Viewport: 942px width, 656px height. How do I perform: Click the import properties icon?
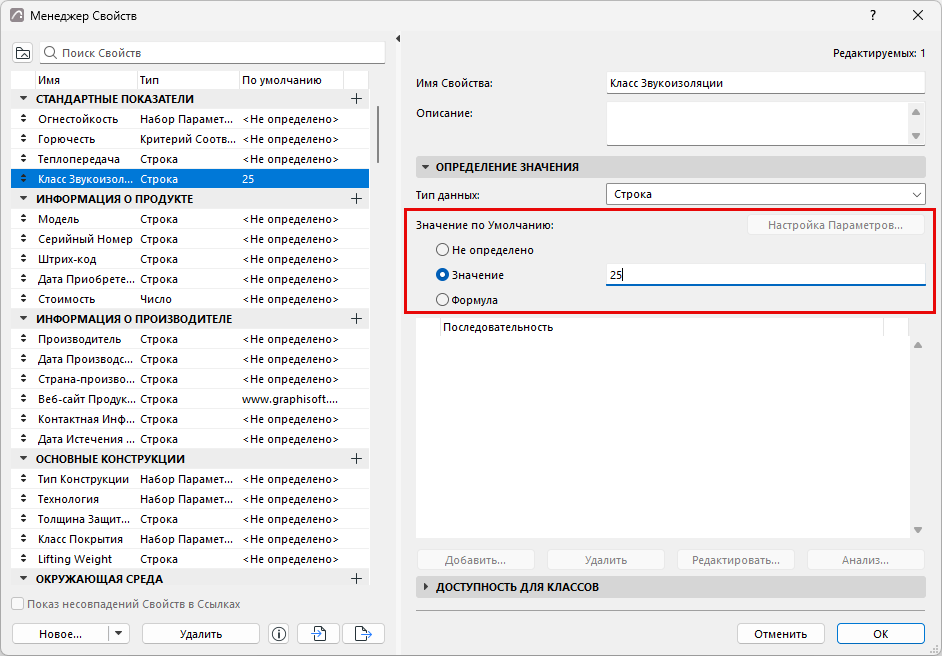[x=319, y=634]
